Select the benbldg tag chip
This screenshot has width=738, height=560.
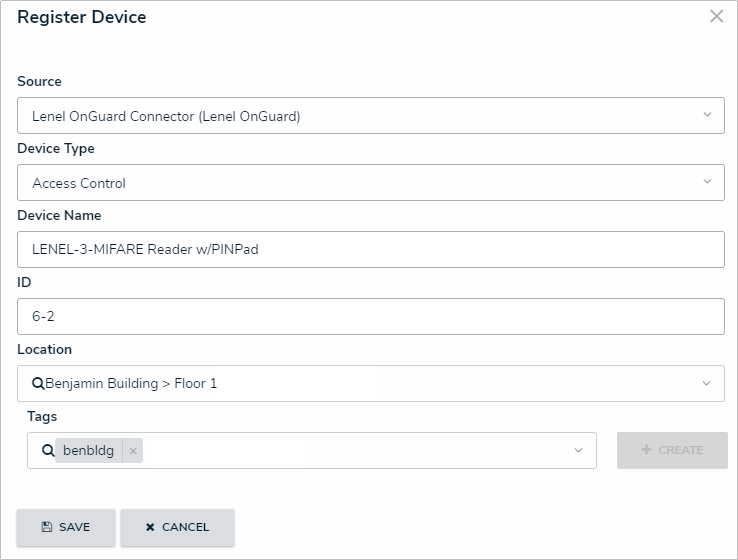(88, 451)
